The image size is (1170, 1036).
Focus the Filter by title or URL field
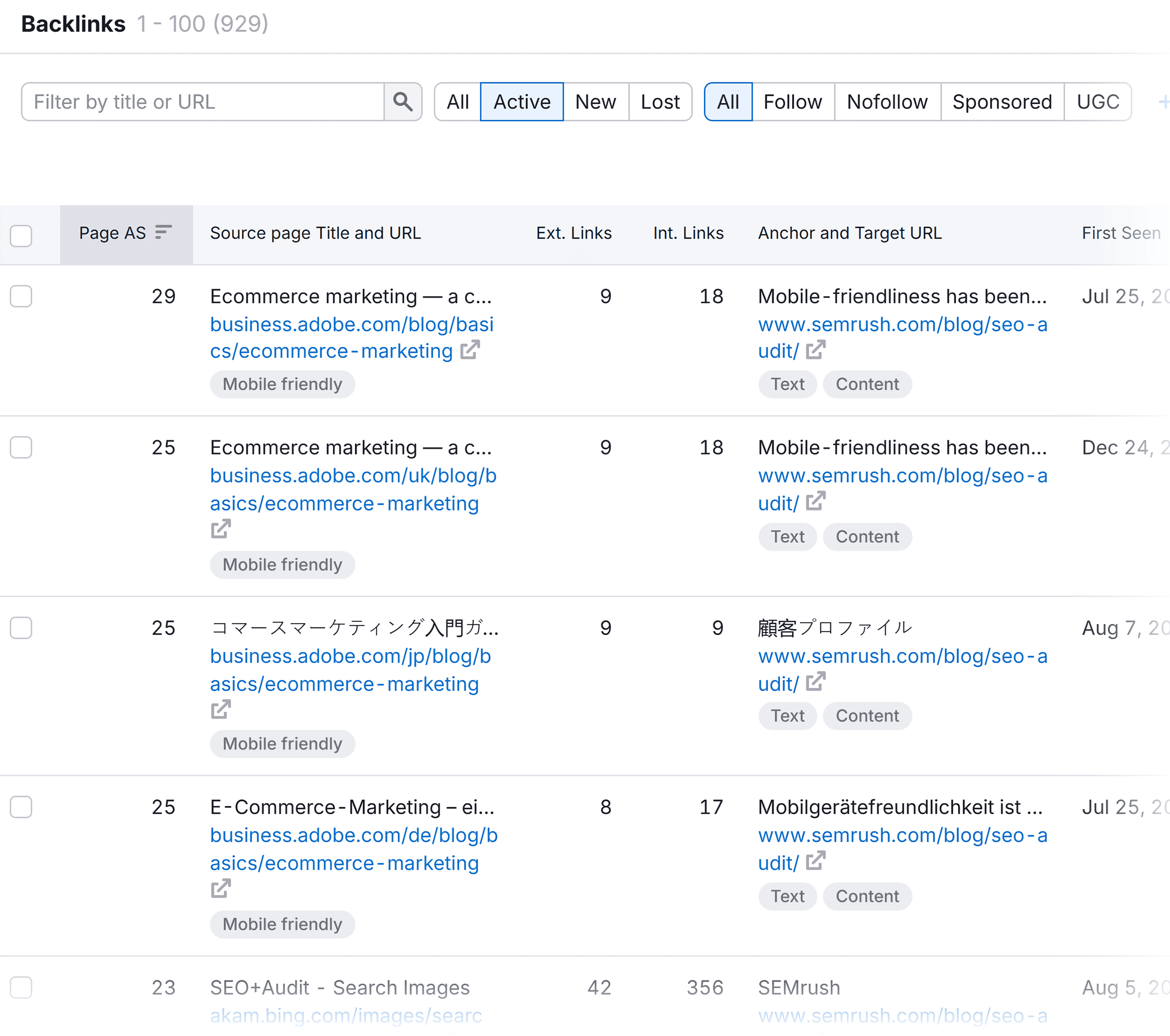point(203,102)
